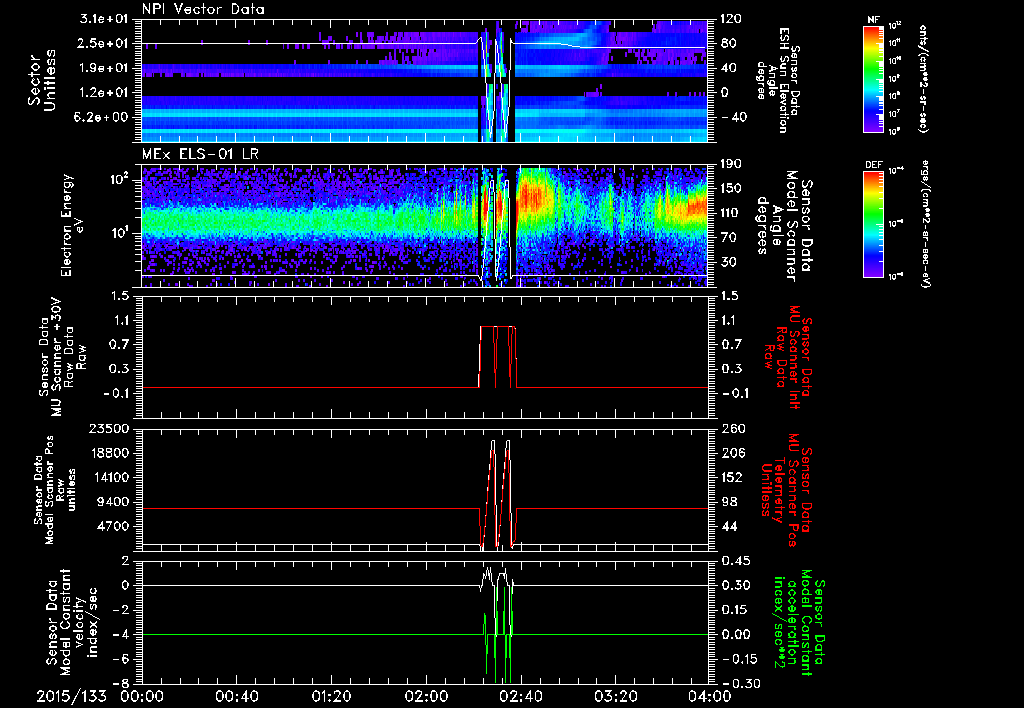Viewport: 1024px width, 708px height.
Task: Click the white scanner position peaks
Action: 500,493
